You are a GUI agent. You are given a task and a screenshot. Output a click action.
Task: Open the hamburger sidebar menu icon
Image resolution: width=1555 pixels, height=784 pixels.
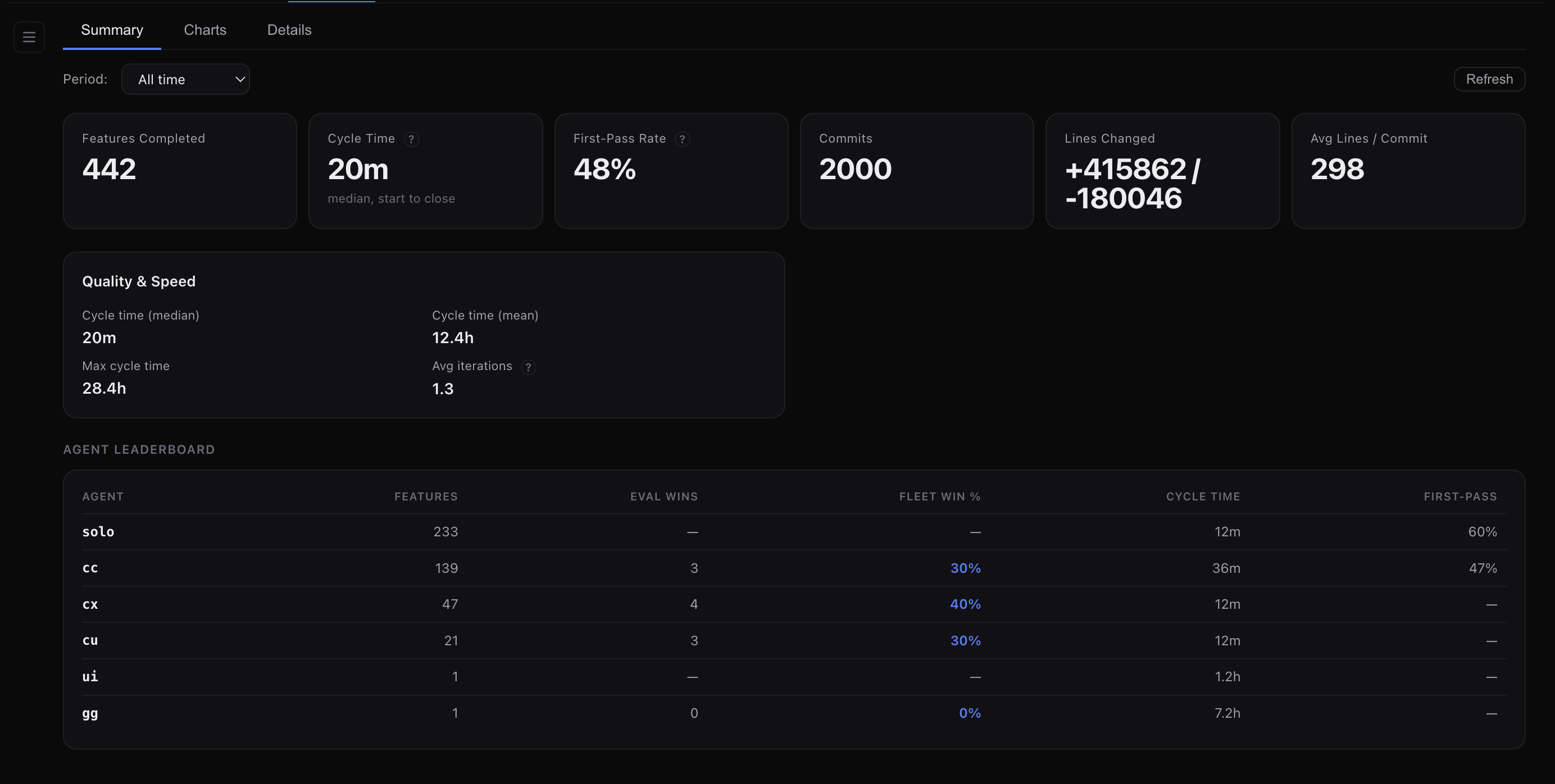[x=29, y=37]
